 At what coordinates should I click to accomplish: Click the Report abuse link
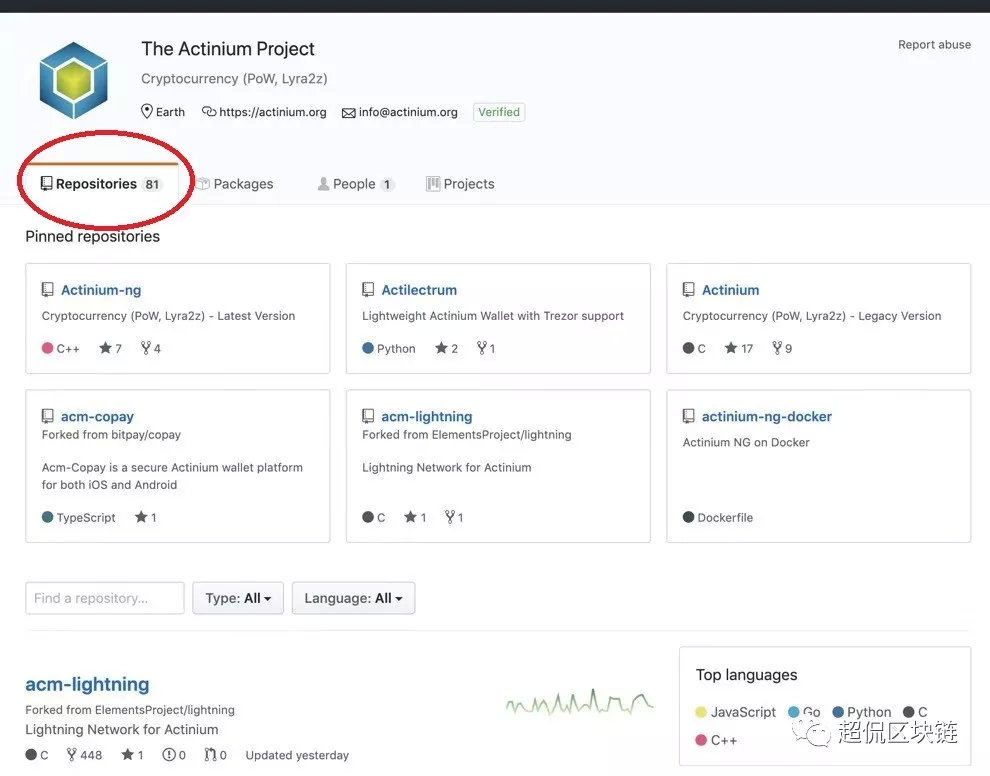point(934,45)
